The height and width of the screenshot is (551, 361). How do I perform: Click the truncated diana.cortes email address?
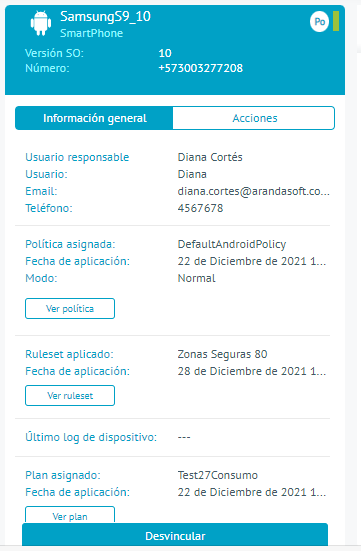[253, 191]
